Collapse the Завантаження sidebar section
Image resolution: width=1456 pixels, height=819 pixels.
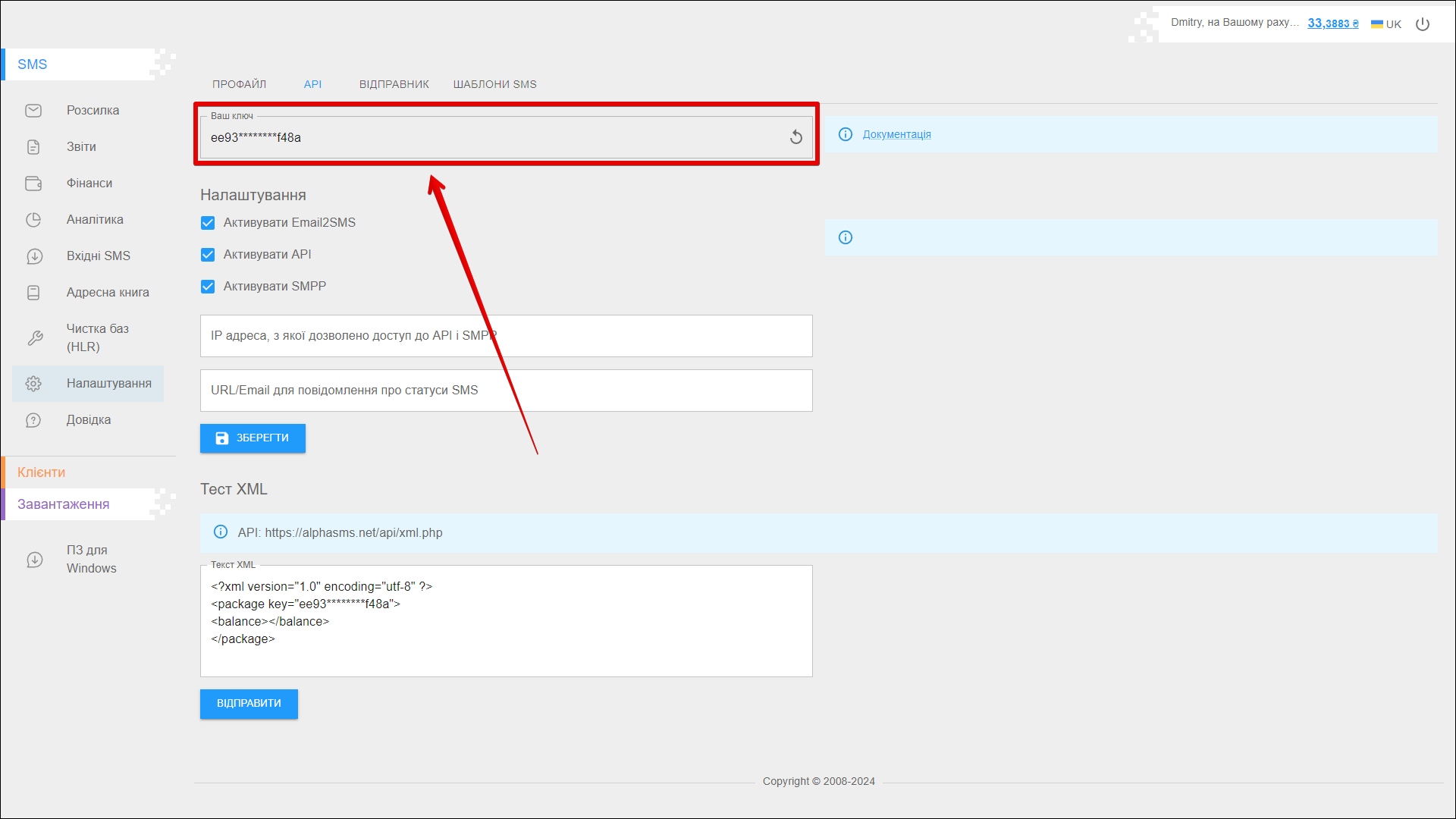coord(64,504)
